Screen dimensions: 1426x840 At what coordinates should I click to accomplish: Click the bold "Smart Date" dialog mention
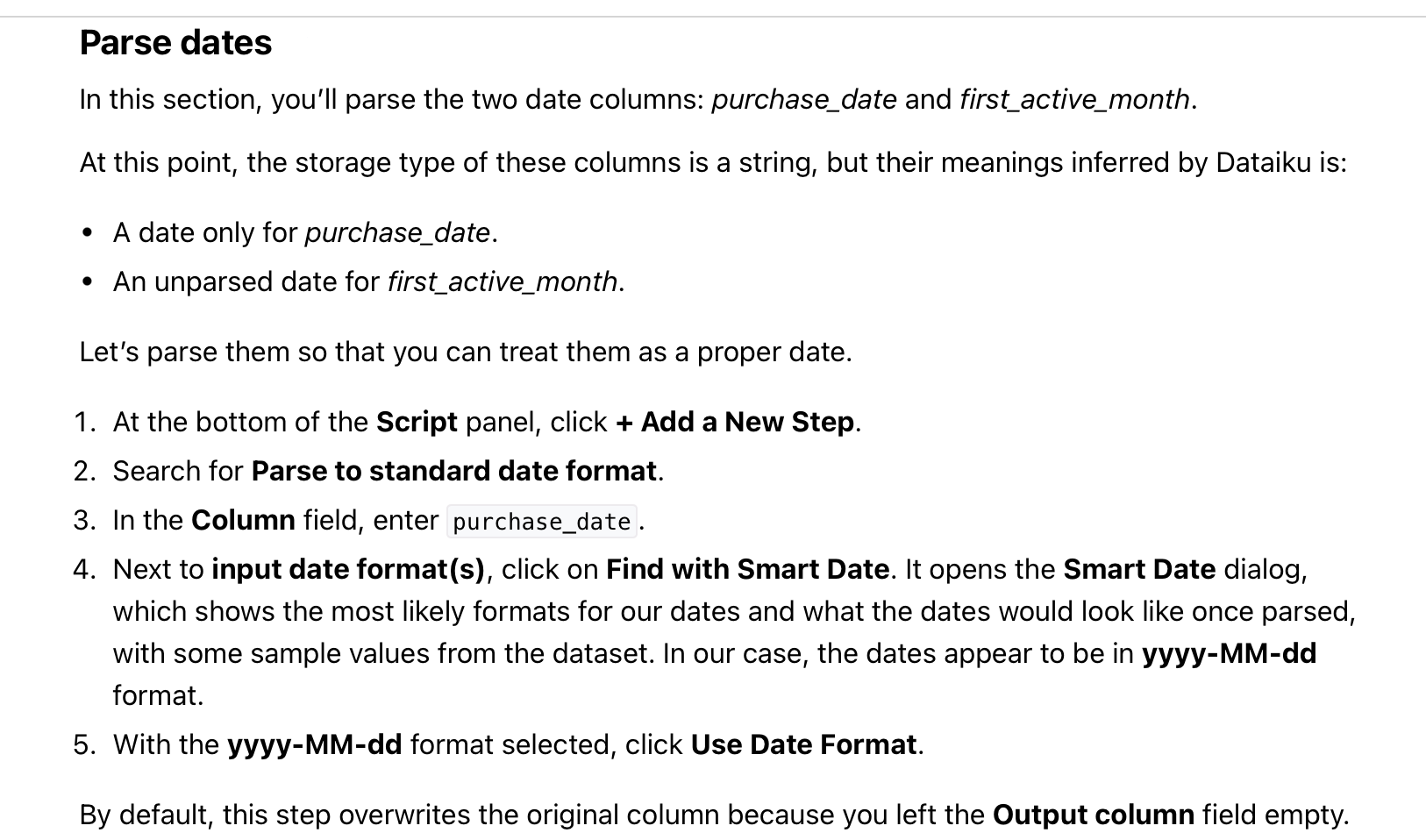(1139, 569)
